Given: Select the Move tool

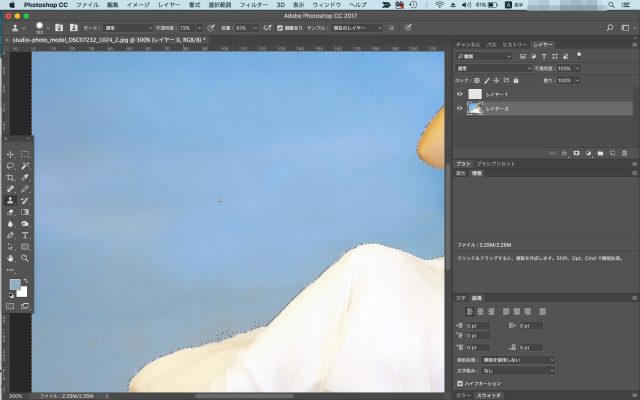Looking at the screenshot, I should point(10,155).
